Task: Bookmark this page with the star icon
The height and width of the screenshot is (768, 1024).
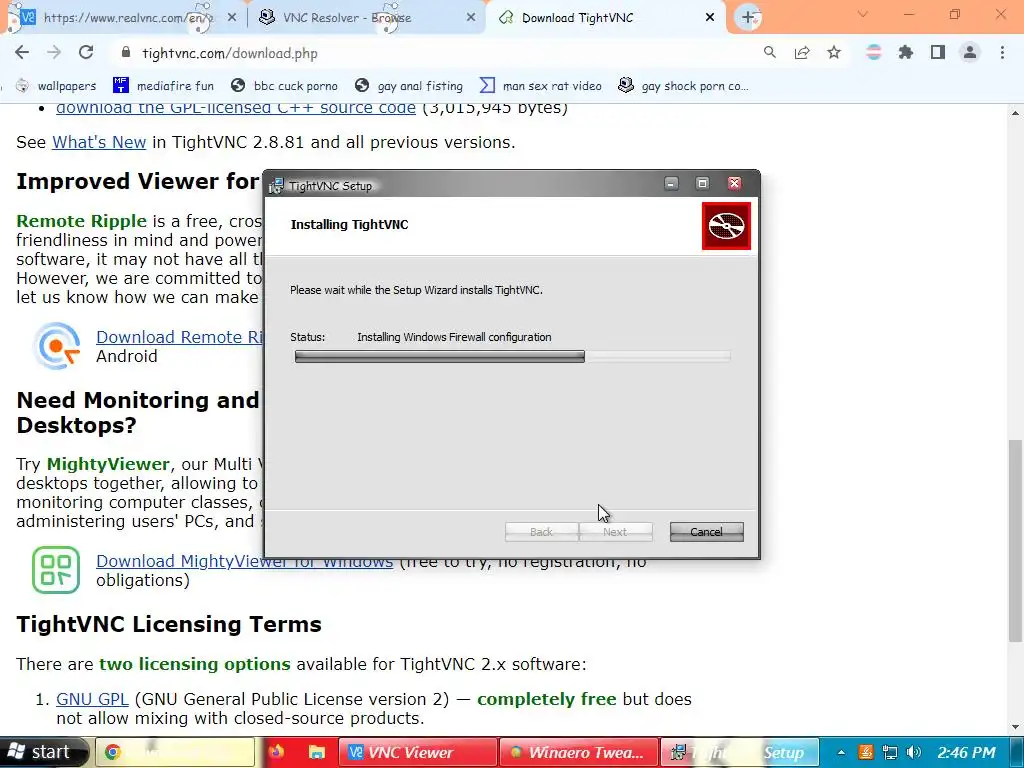Action: click(834, 53)
